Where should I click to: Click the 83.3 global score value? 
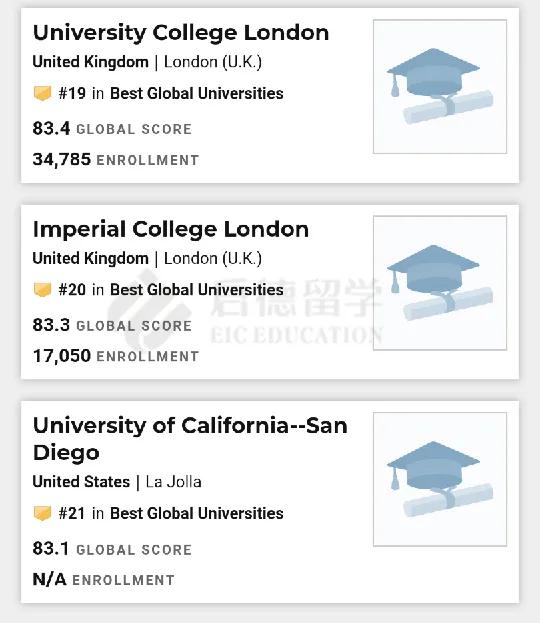51,325
